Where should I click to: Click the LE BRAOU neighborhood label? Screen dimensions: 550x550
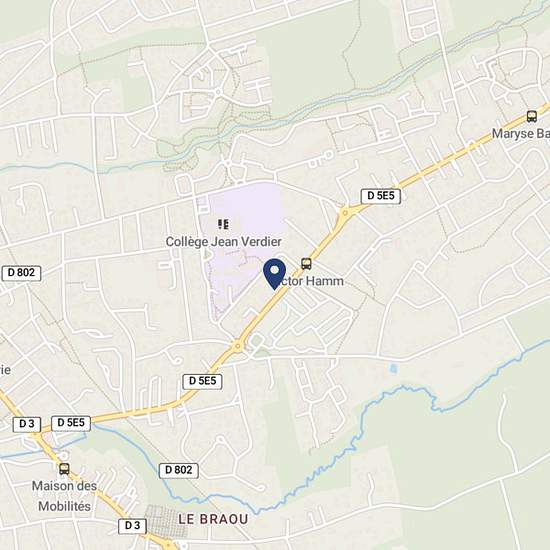pyautogui.click(x=213, y=519)
